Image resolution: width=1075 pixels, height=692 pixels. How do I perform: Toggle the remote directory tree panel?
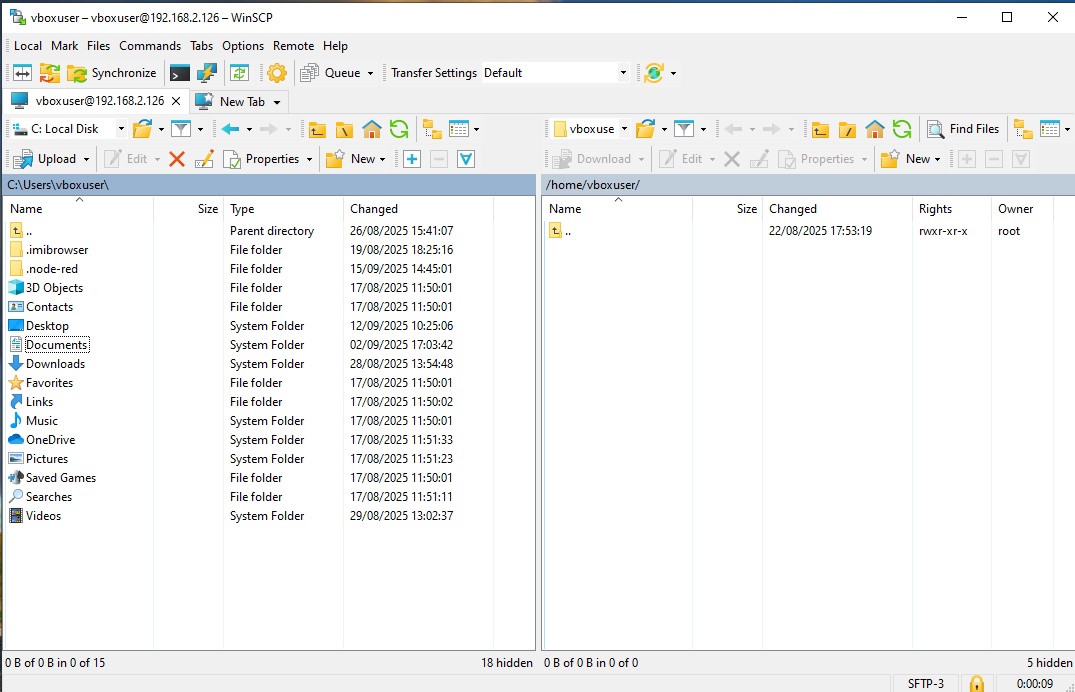(1022, 129)
